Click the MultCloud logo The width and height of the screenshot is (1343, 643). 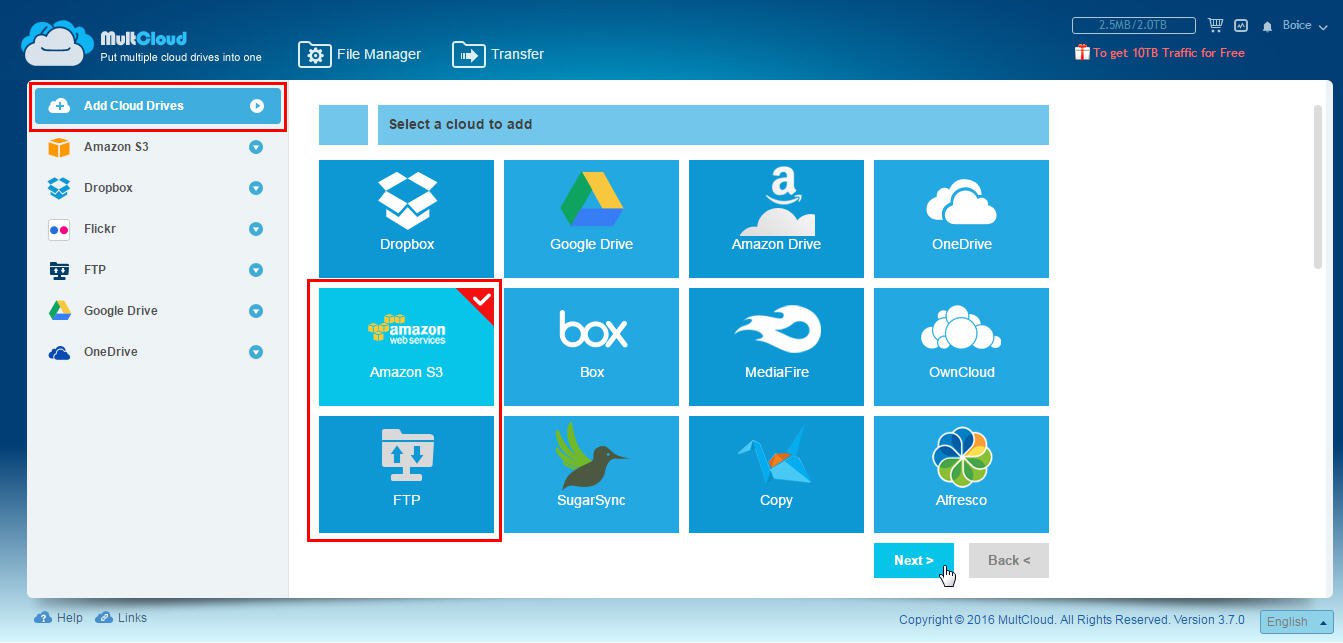click(142, 44)
